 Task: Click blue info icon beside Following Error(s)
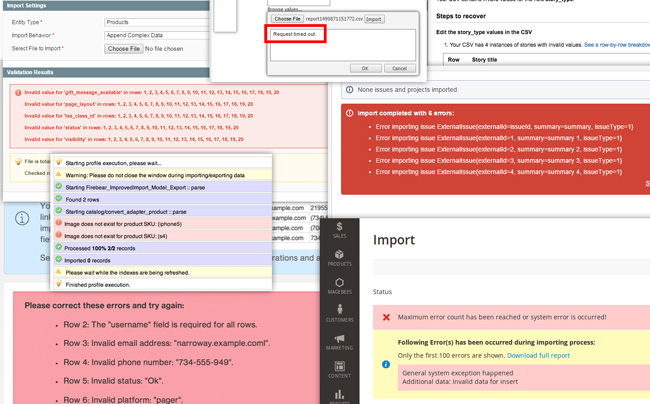(x=386, y=364)
